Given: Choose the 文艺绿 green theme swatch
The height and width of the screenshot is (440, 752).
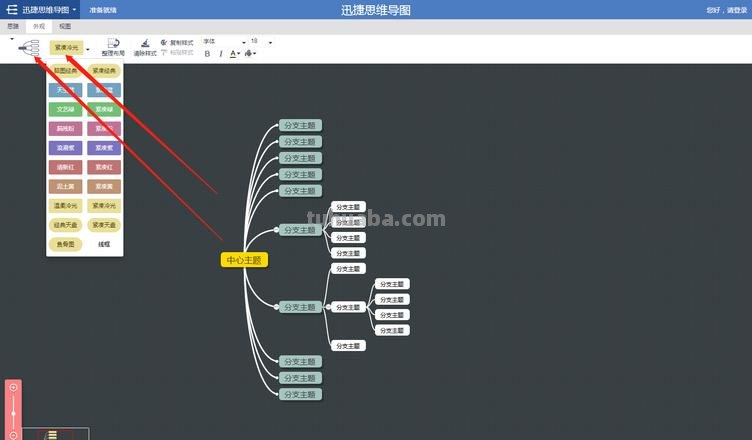Looking at the screenshot, I should [66, 109].
